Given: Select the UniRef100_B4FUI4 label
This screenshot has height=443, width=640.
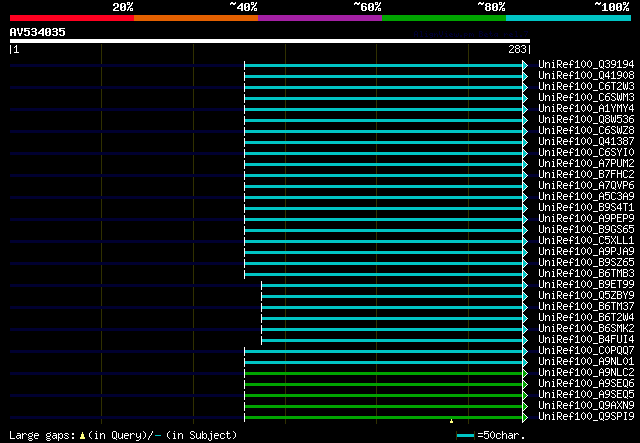Looking at the screenshot, I should coord(586,340).
